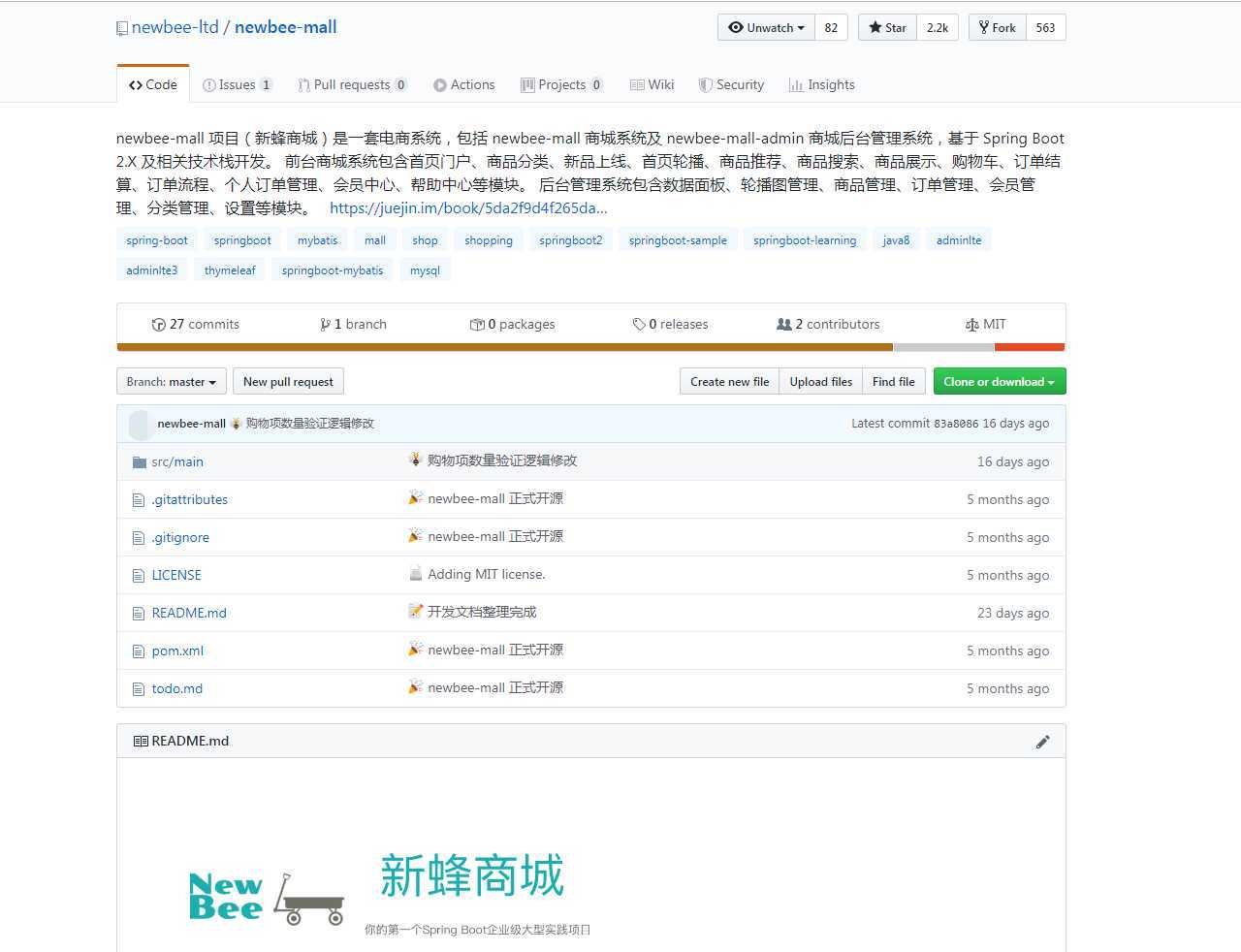This screenshot has width=1241, height=952.
Task: Star the repository
Action: pyautogui.click(x=887, y=27)
